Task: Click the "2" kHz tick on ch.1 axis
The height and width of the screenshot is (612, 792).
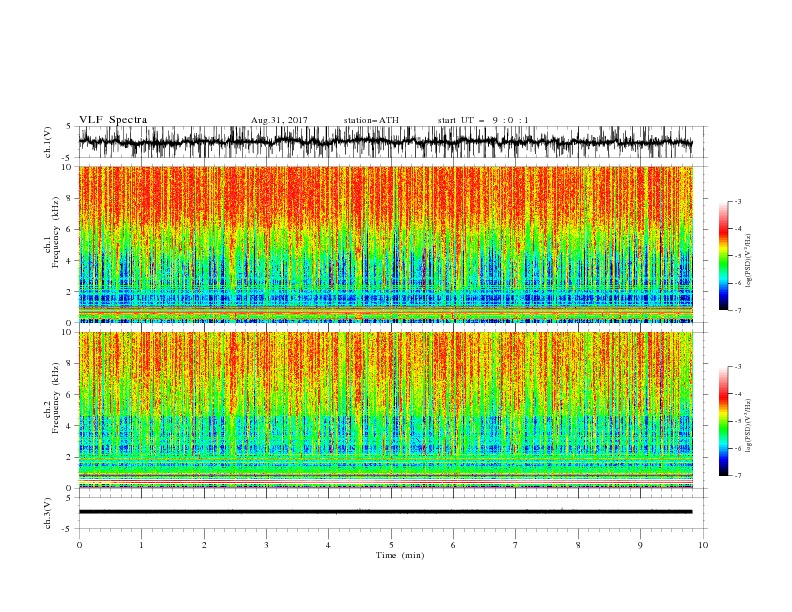Action: tap(69, 291)
